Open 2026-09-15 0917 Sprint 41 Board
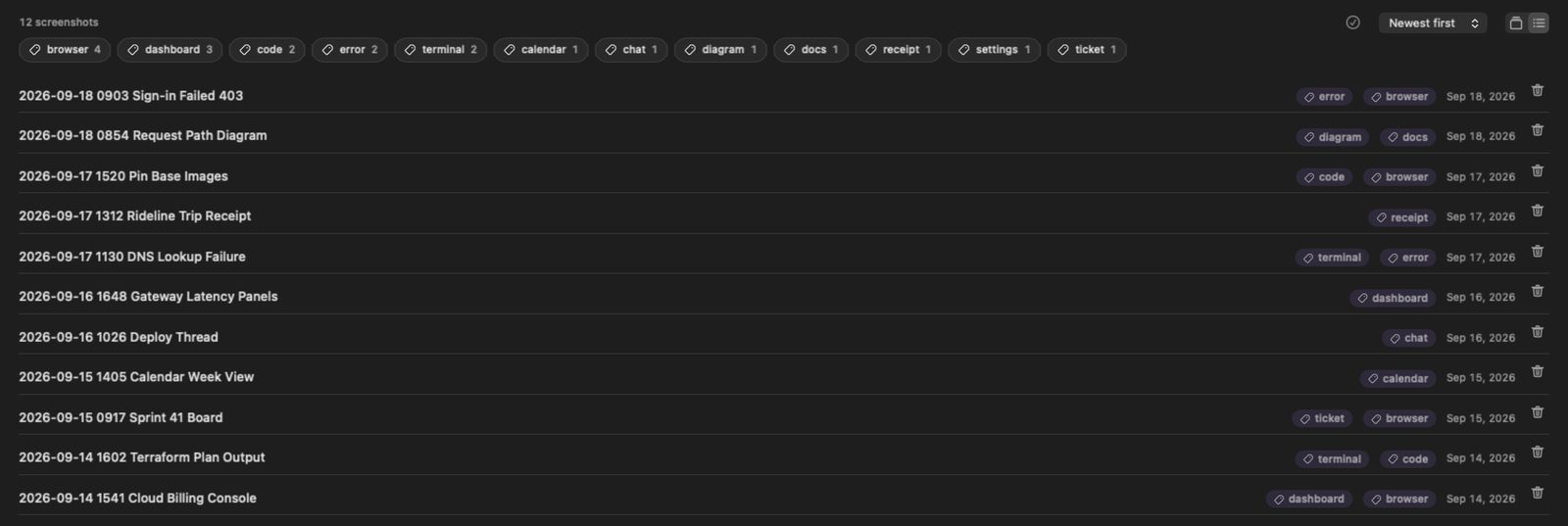 [x=121, y=417]
